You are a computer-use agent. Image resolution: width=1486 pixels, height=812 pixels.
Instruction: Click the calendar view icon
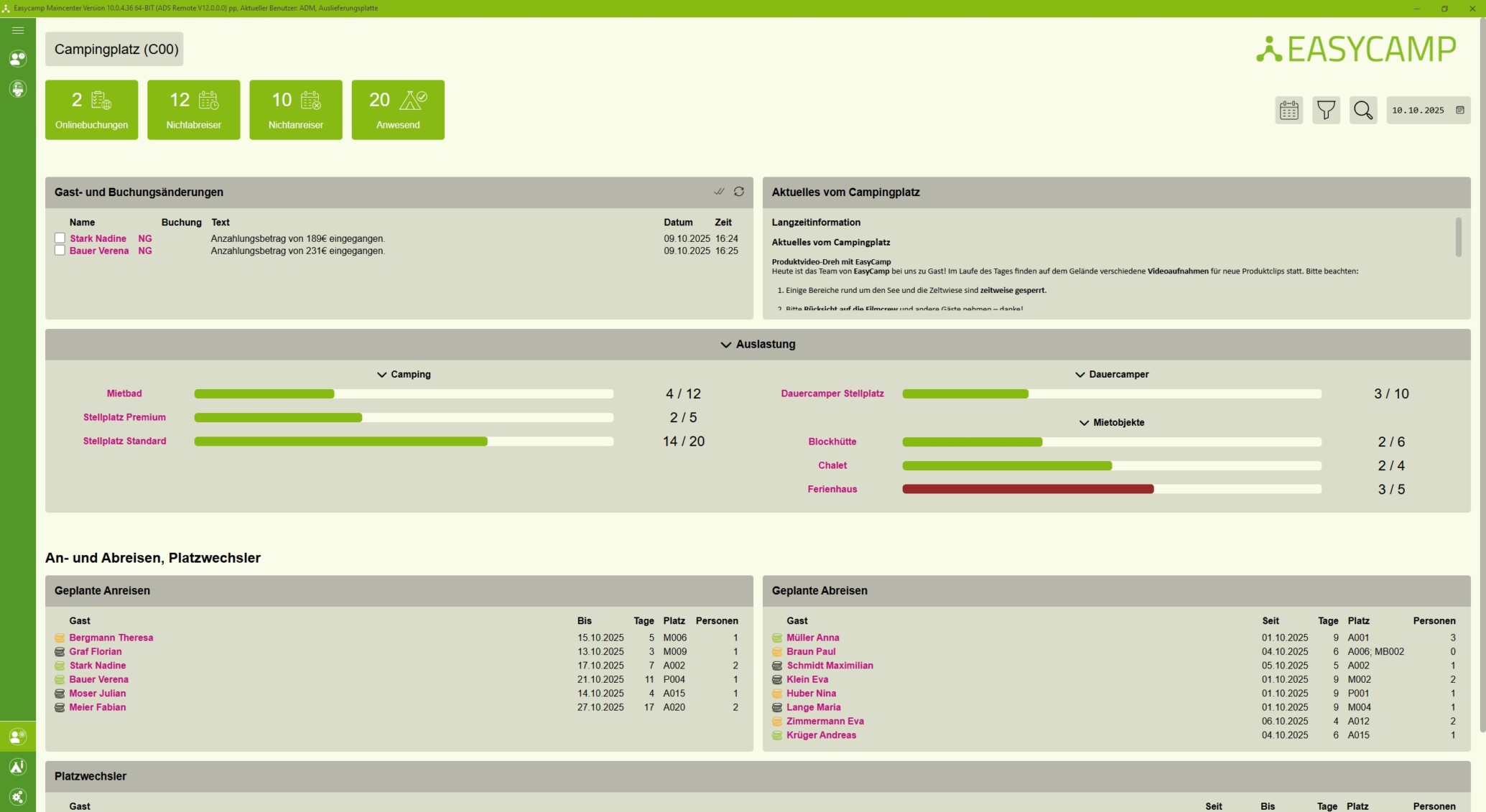tap(1288, 111)
